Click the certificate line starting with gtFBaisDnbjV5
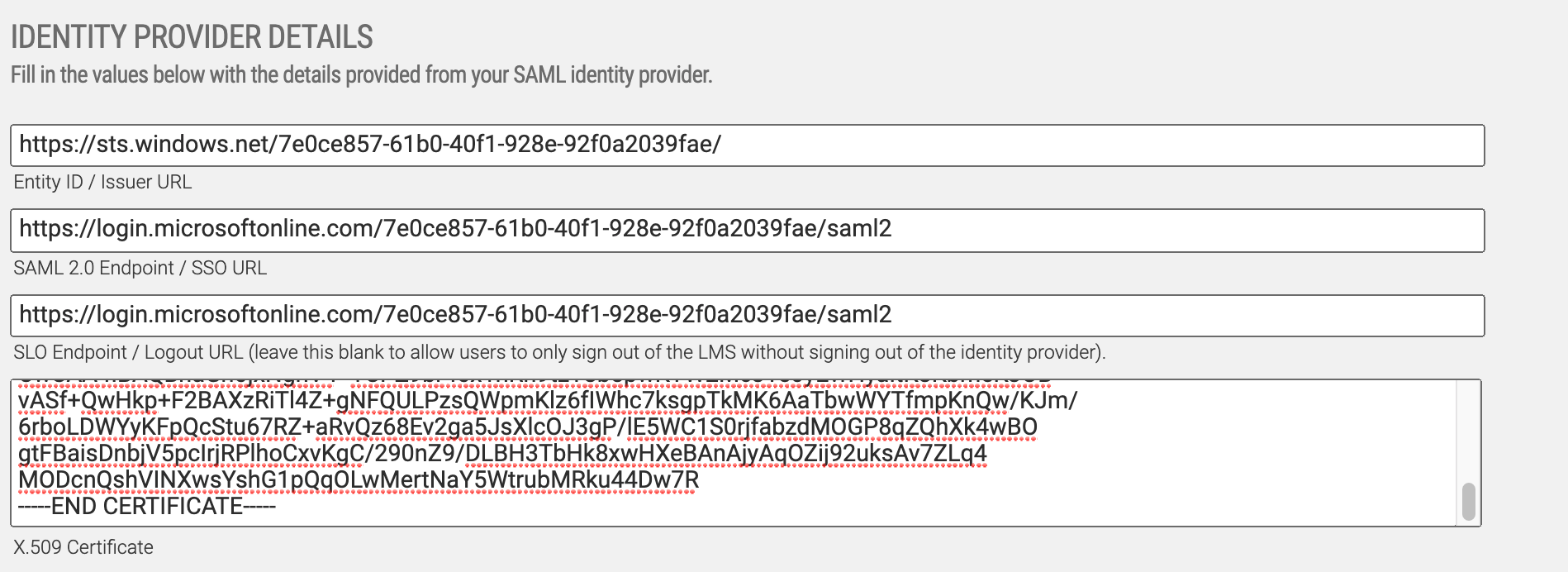Screen dimensions: 1568x572 pyautogui.click(x=502, y=454)
